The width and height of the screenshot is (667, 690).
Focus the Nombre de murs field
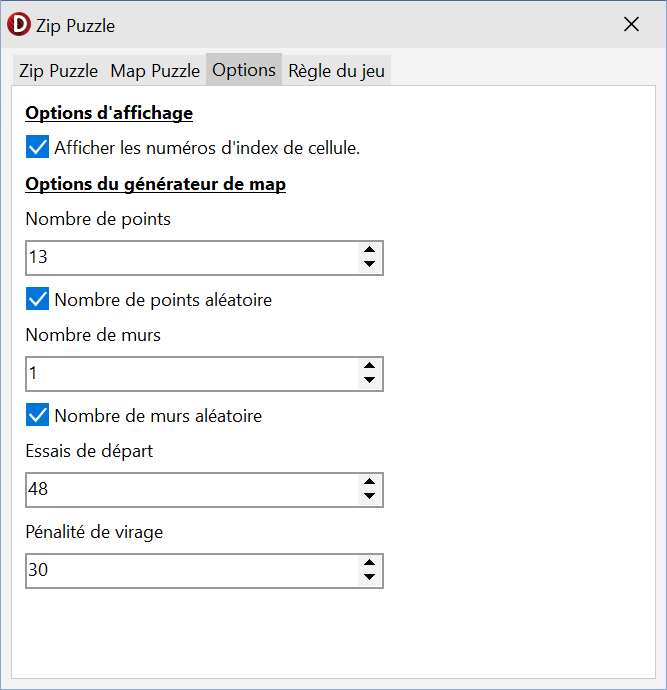(190, 374)
